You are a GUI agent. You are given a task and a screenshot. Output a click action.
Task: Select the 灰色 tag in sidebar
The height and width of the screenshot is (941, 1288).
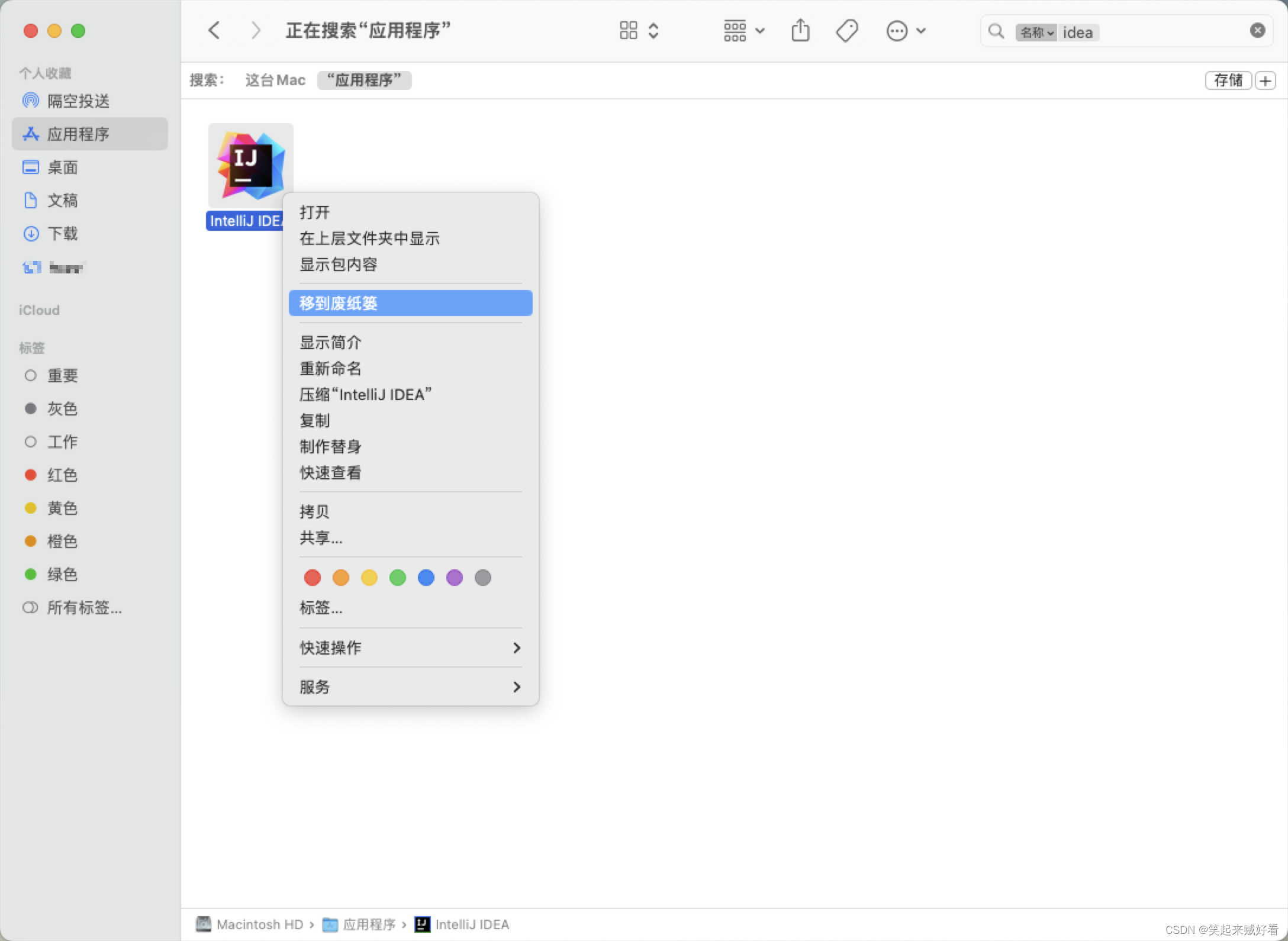tap(89, 409)
